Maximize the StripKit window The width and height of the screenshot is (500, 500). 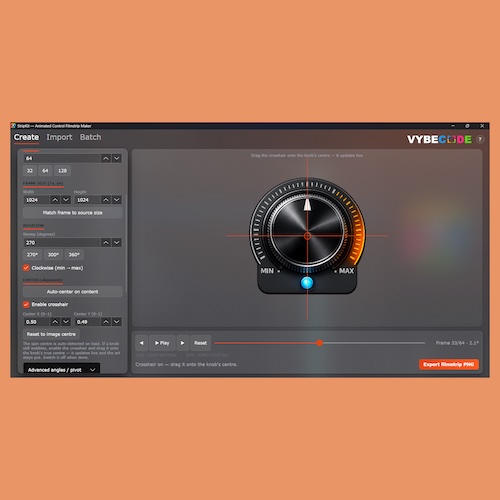click(467, 126)
